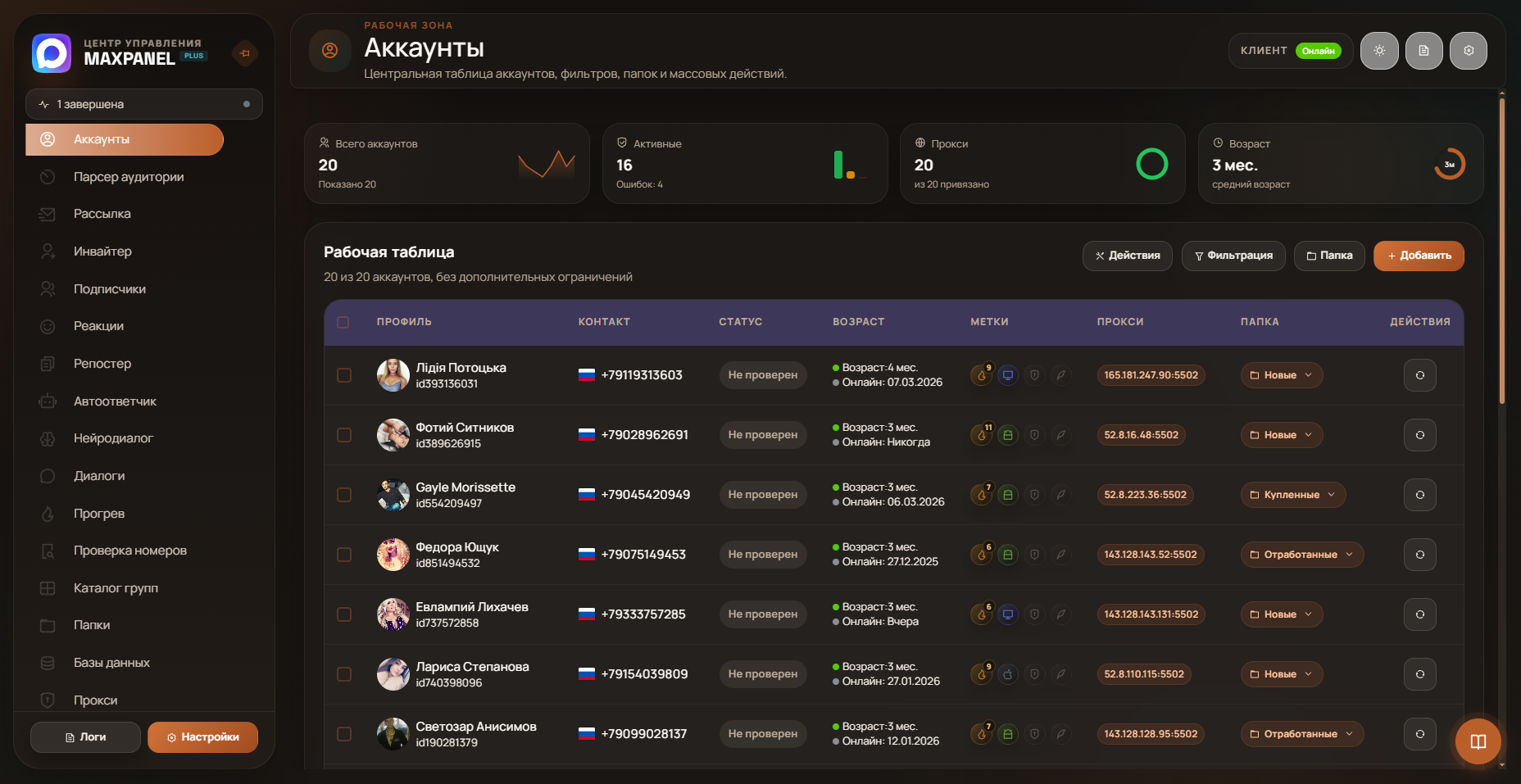Toggle the light theme sun icon
The image size is (1521, 784).
coord(1379,51)
